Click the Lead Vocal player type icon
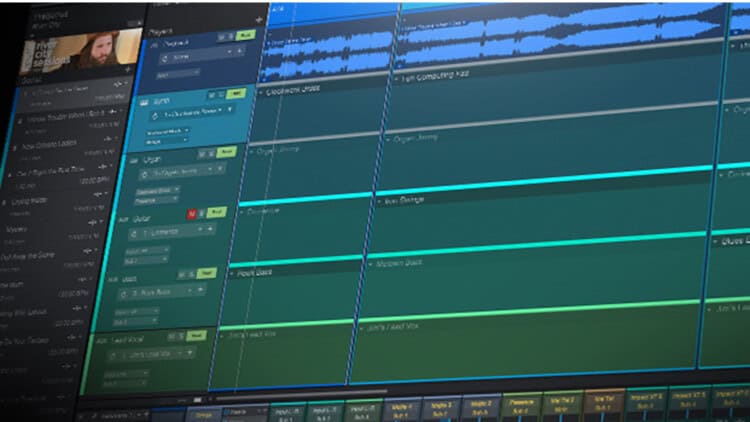This screenshot has width=750, height=422. point(101,341)
